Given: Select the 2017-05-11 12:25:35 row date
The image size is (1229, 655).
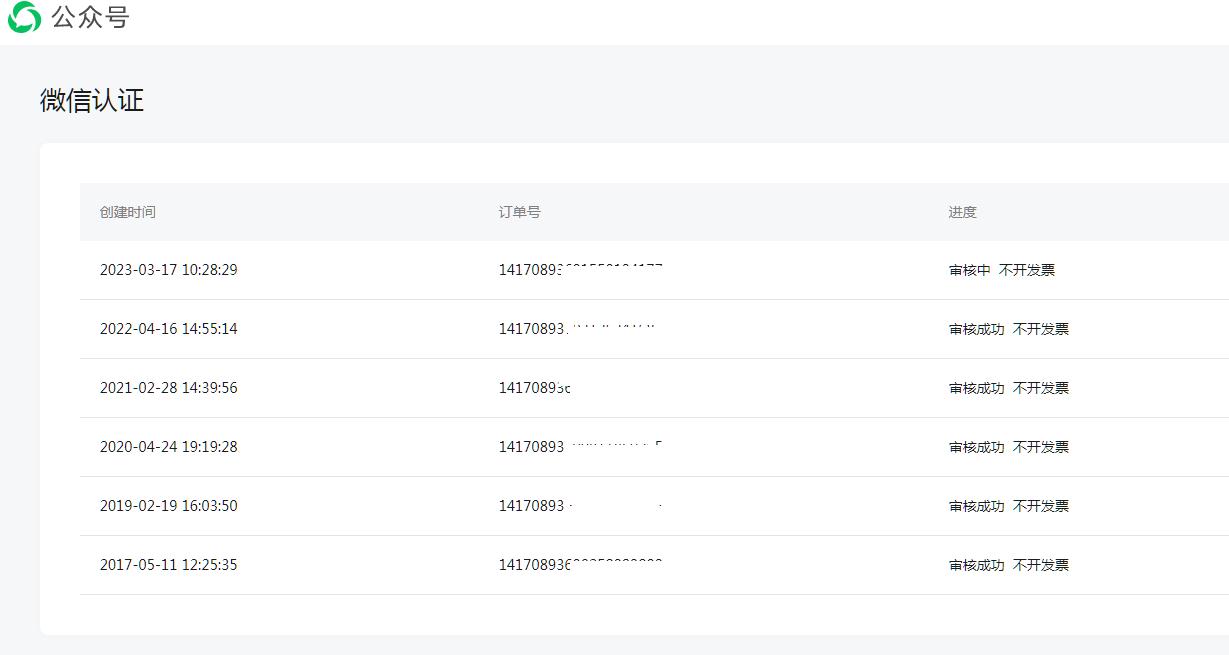Looking at the screenshot, I should click(168, 565).
